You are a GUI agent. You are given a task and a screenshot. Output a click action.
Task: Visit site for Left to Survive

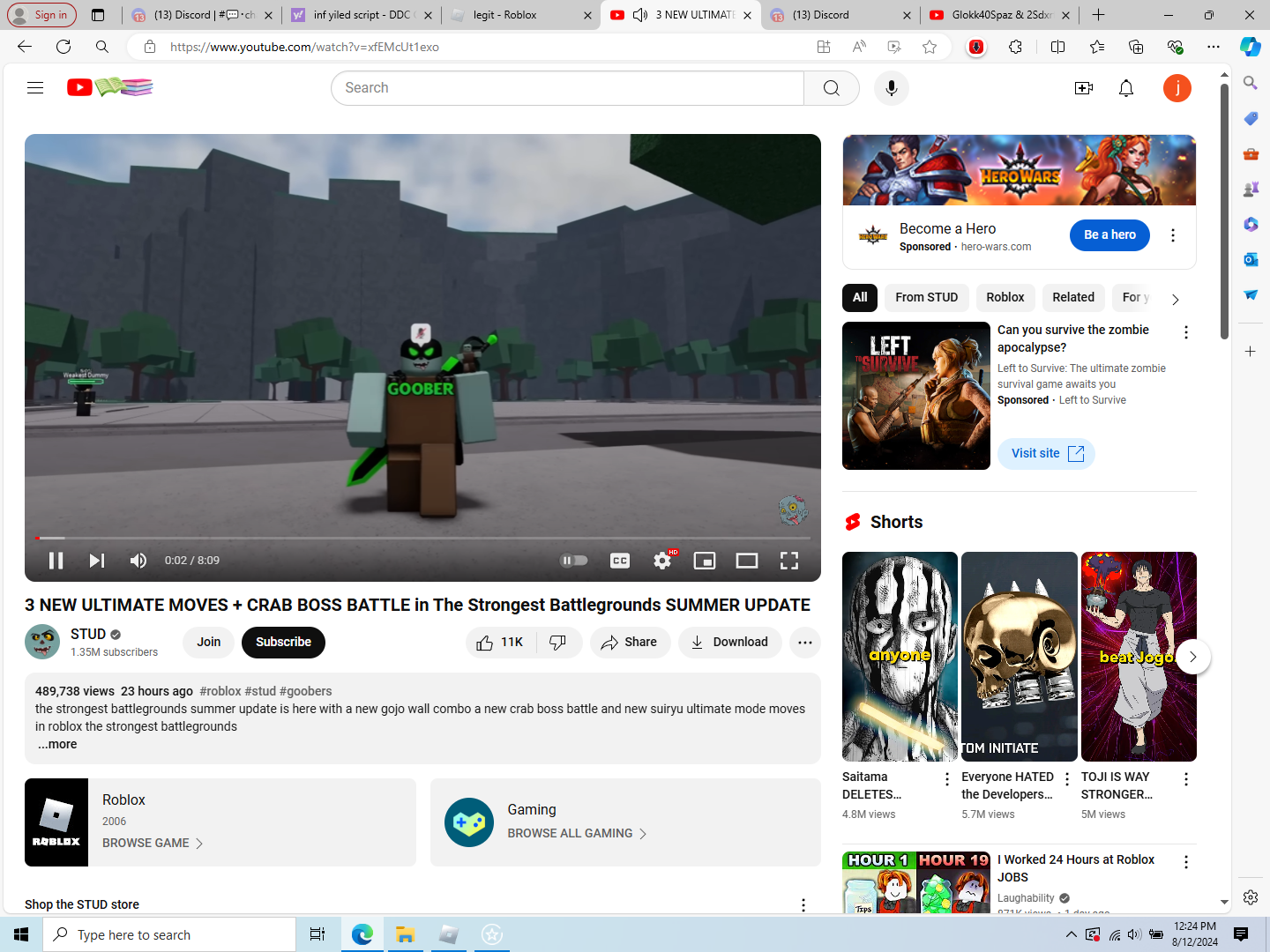coord(1047,454)
